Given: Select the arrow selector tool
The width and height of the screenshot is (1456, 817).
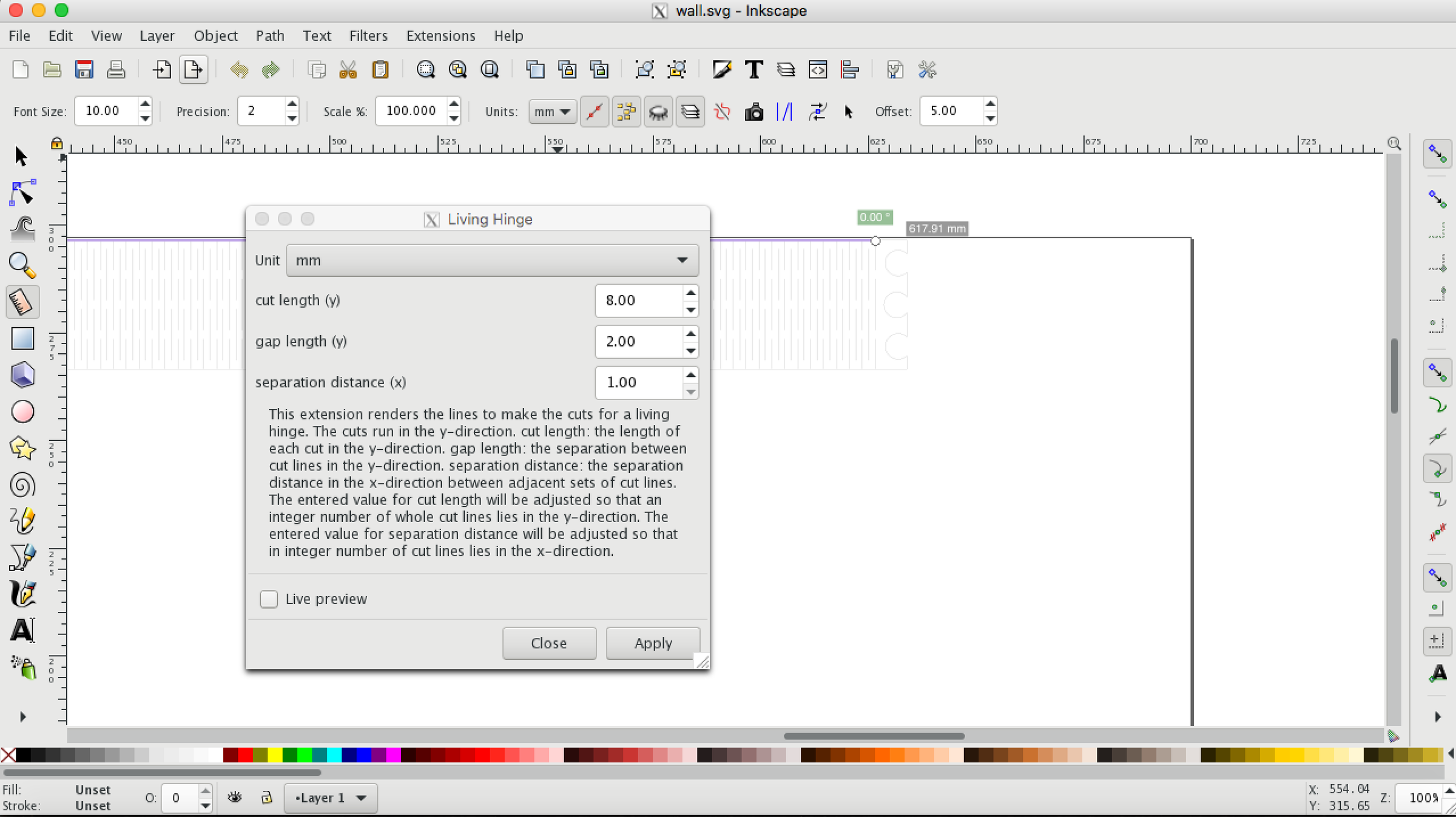Looking at the screenshot, I should pos(21,157).
